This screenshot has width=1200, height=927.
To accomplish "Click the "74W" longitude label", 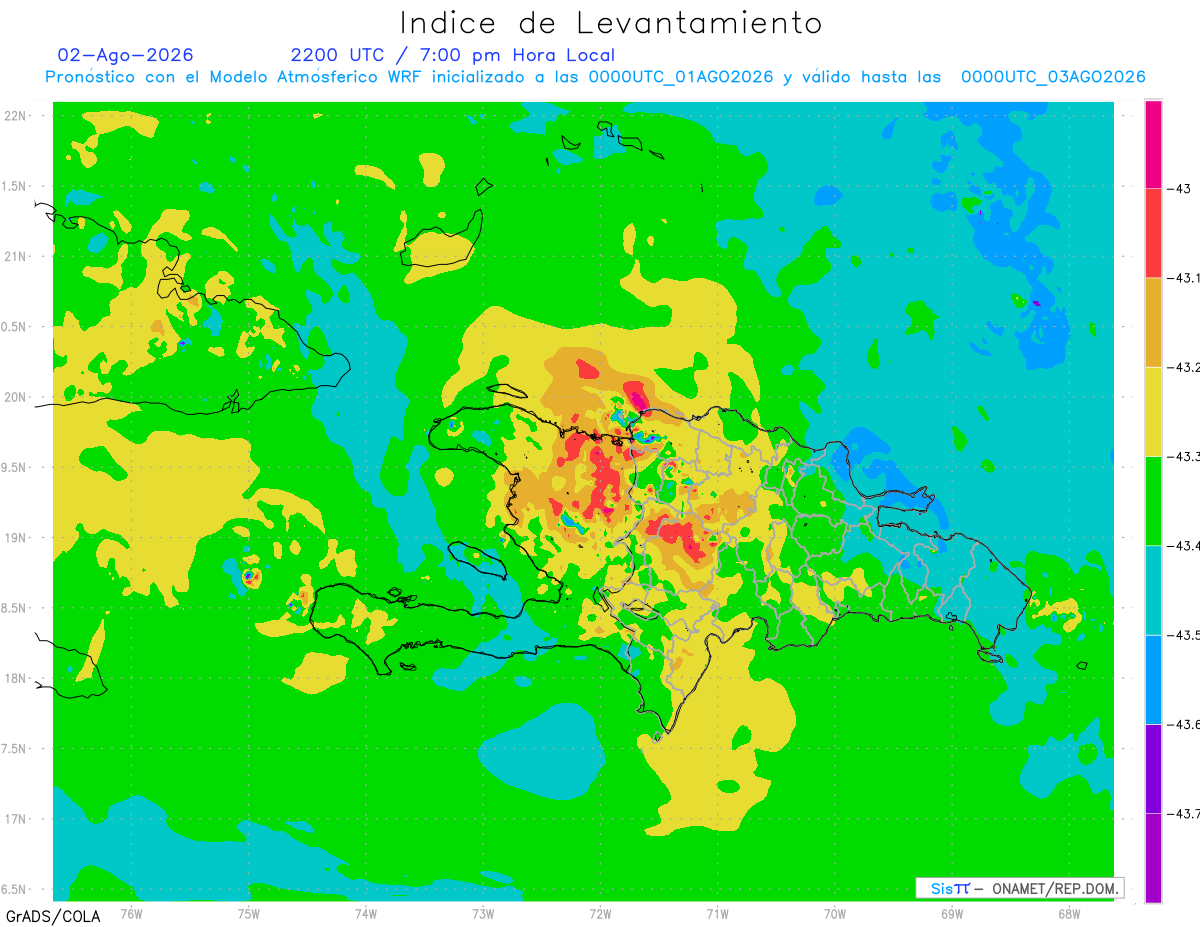I will pyautogui.click(x=366, y=913).
